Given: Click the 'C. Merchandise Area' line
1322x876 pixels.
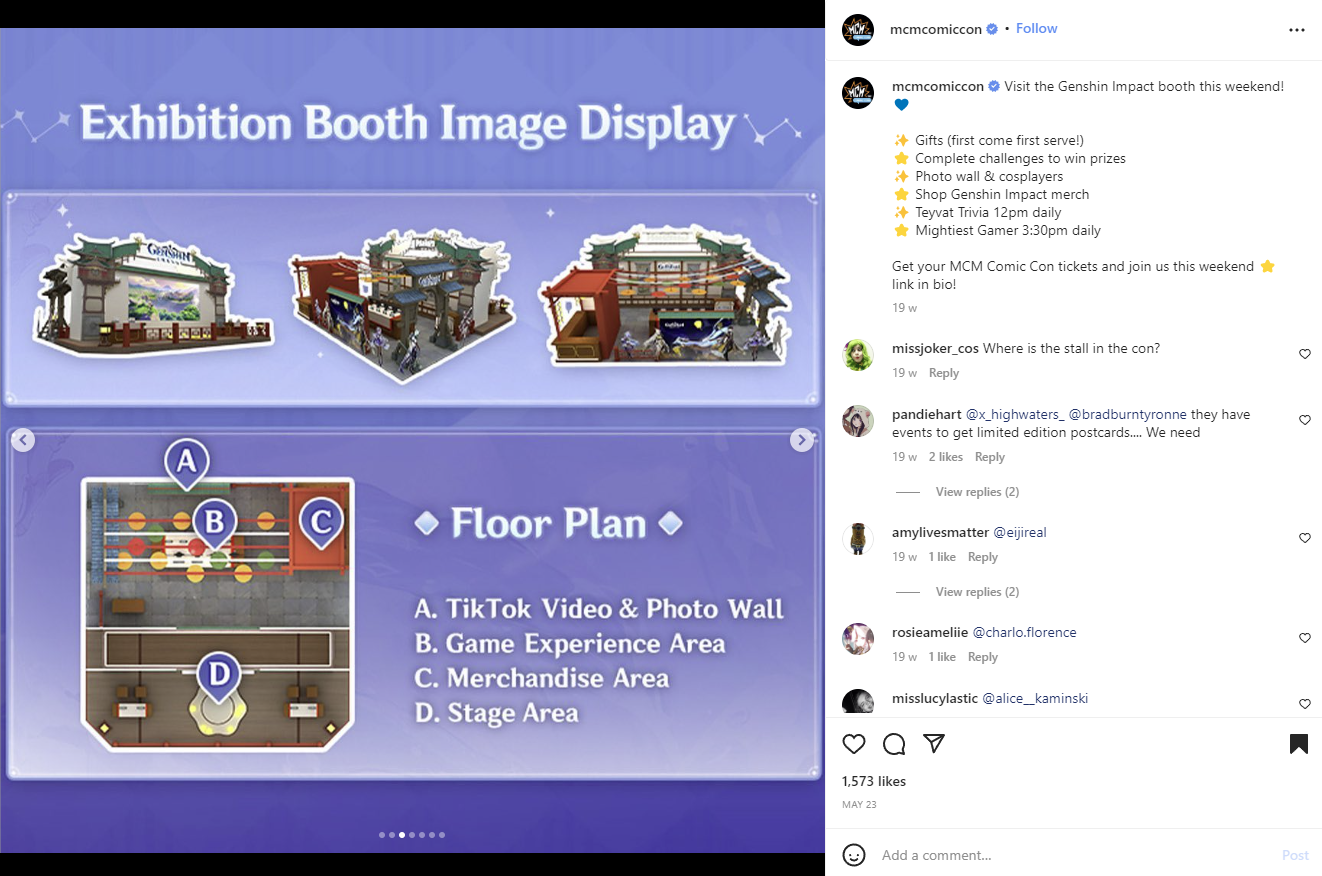Looking at the screenshot, I should (x=541, y=679).
